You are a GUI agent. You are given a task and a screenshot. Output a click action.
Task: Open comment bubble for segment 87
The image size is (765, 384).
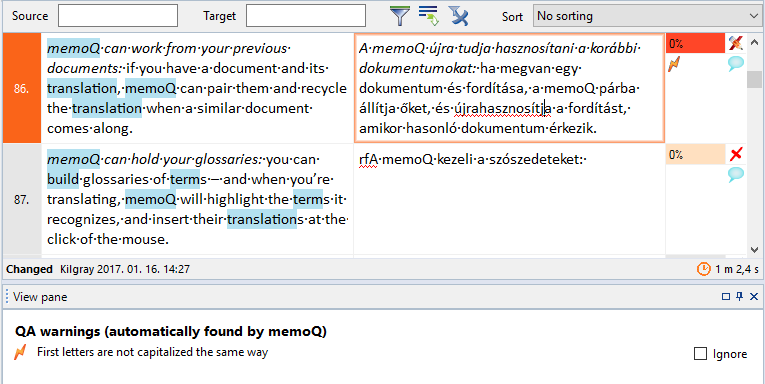pos(736,175)
